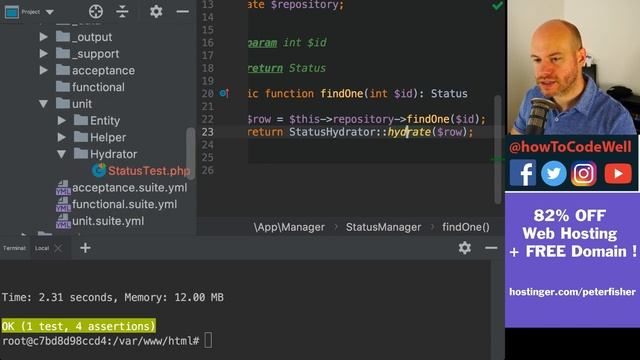640x360 pixels.
Task: Open acceptance.suite.yml file
Action: [129, 188]
